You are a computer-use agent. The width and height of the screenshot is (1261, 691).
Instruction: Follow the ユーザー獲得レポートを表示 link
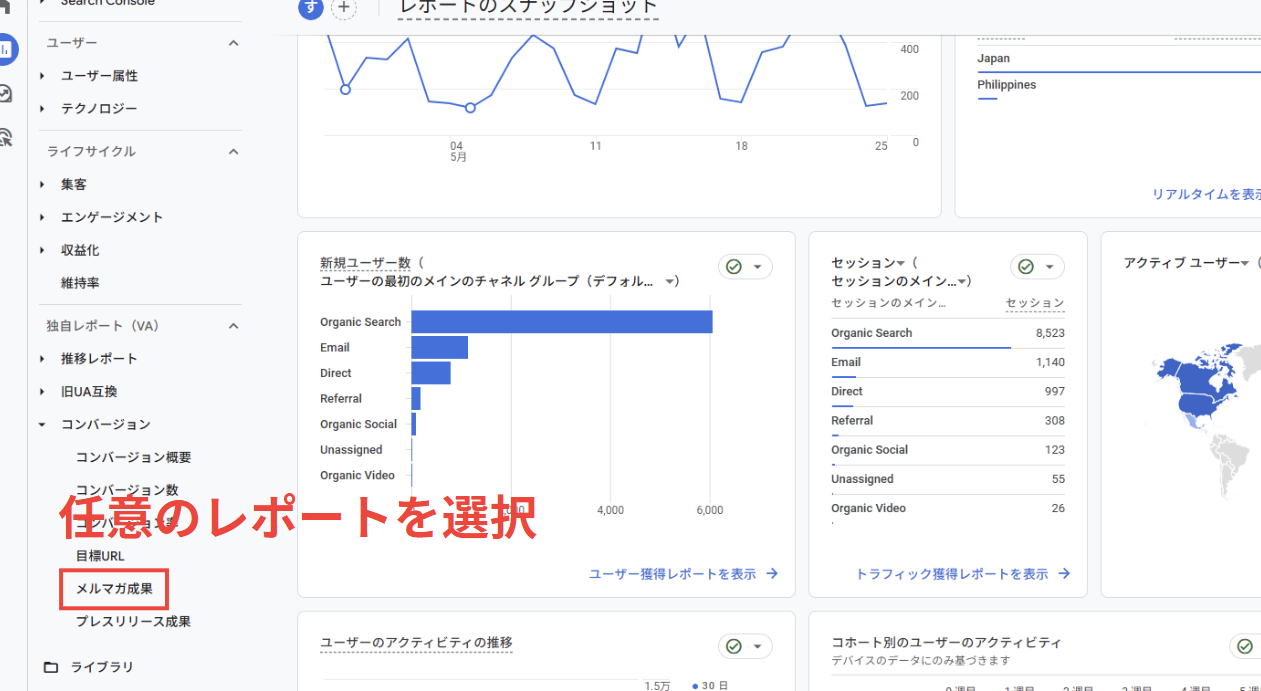[x=683, y=574]
